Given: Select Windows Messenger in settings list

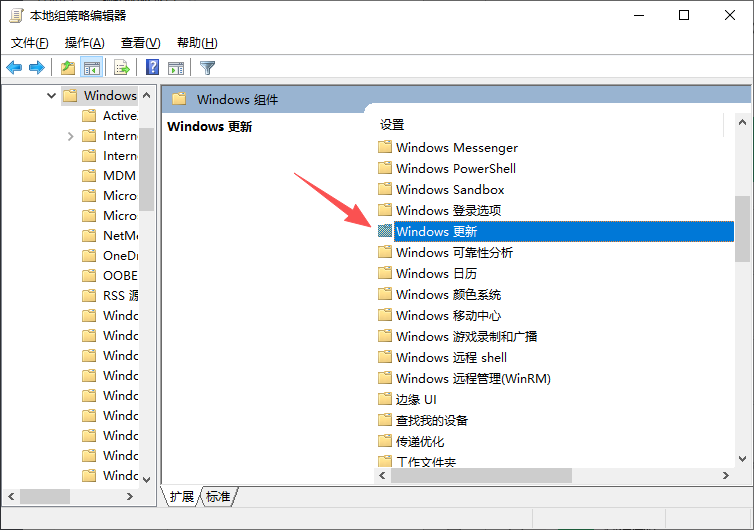Looking at the screenshot, I should tap(457, 148).
